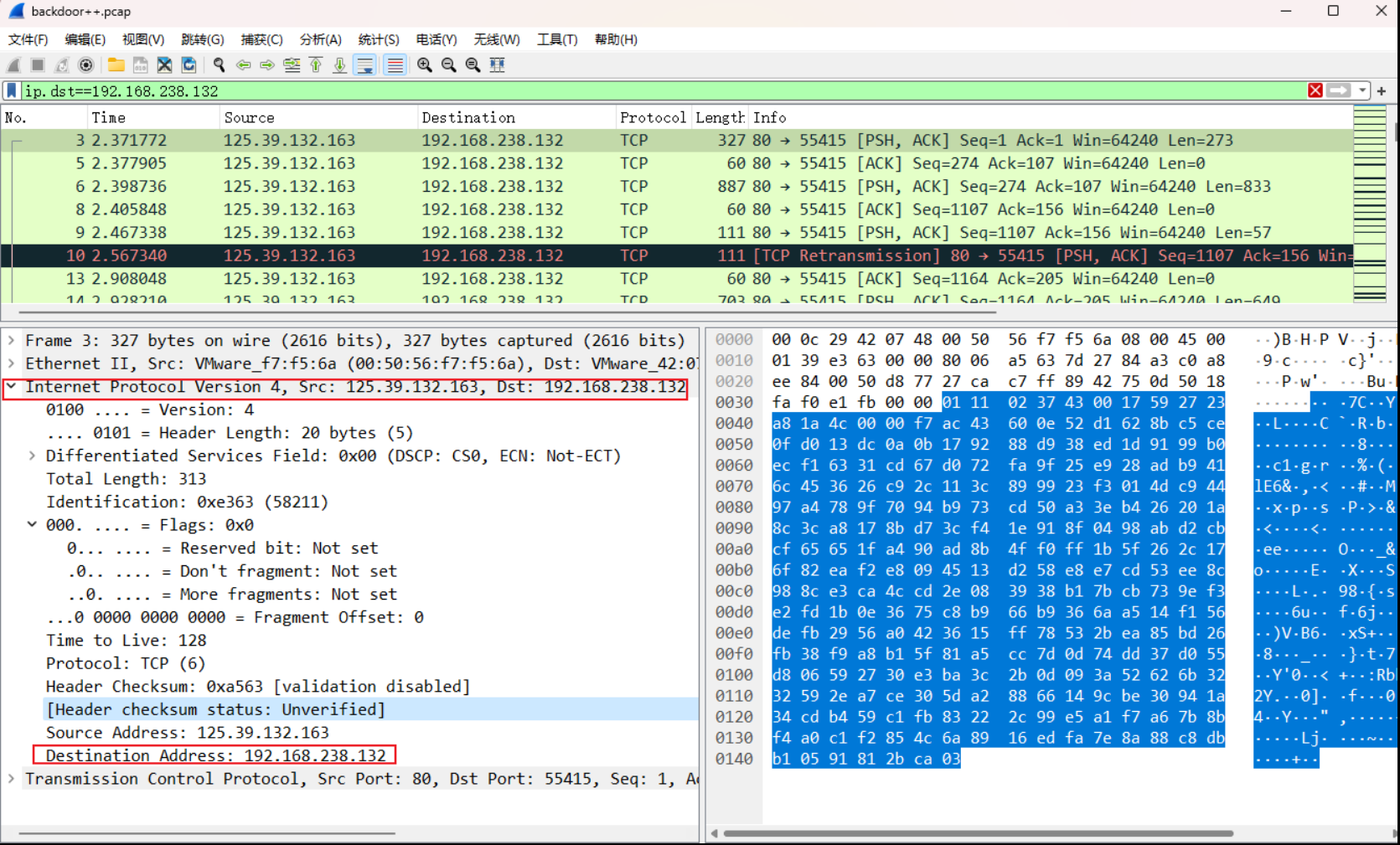Open the 视图(V) menu

tap(142, 39)
